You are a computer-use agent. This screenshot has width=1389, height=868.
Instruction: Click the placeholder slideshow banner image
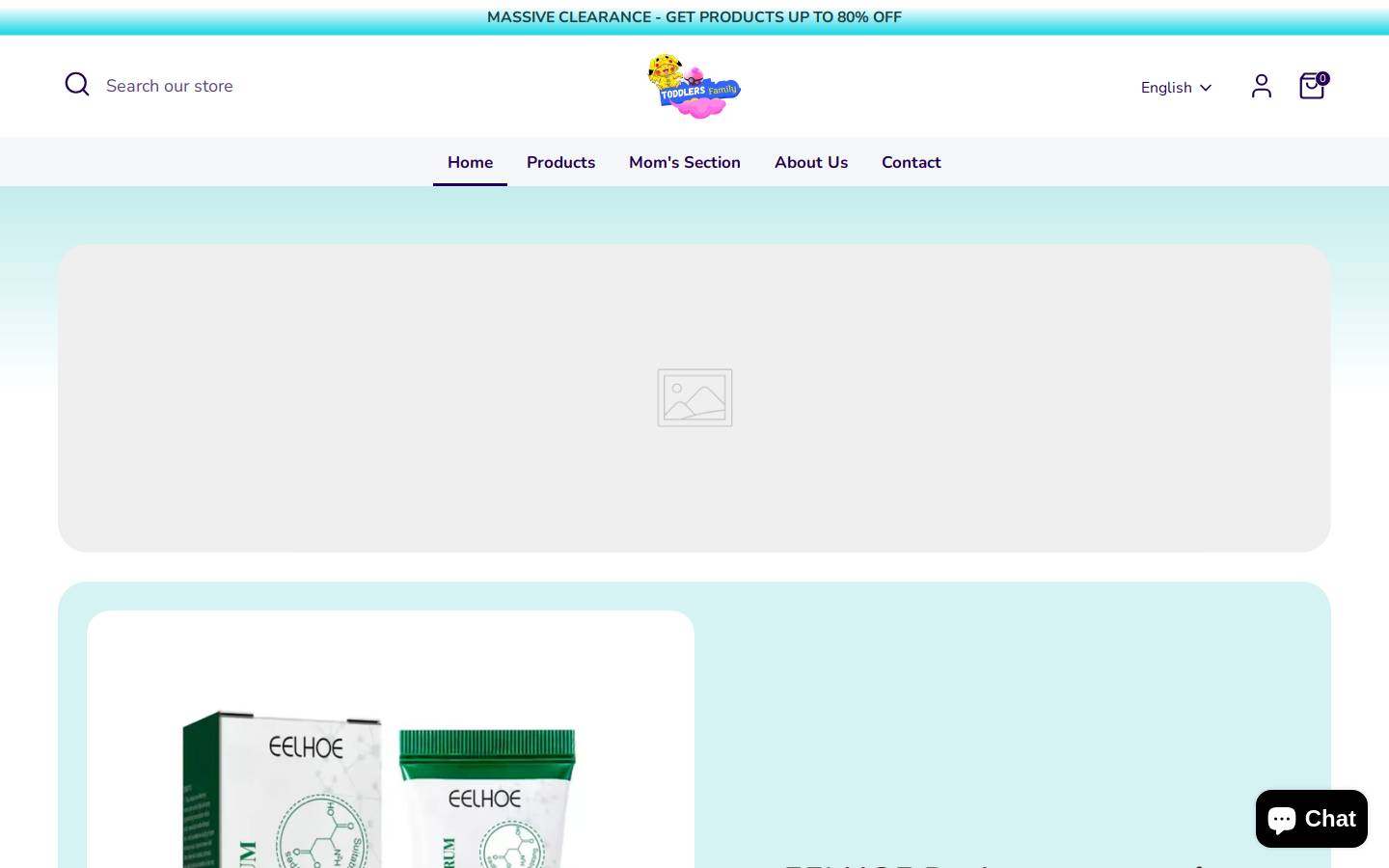coord(694,398)
